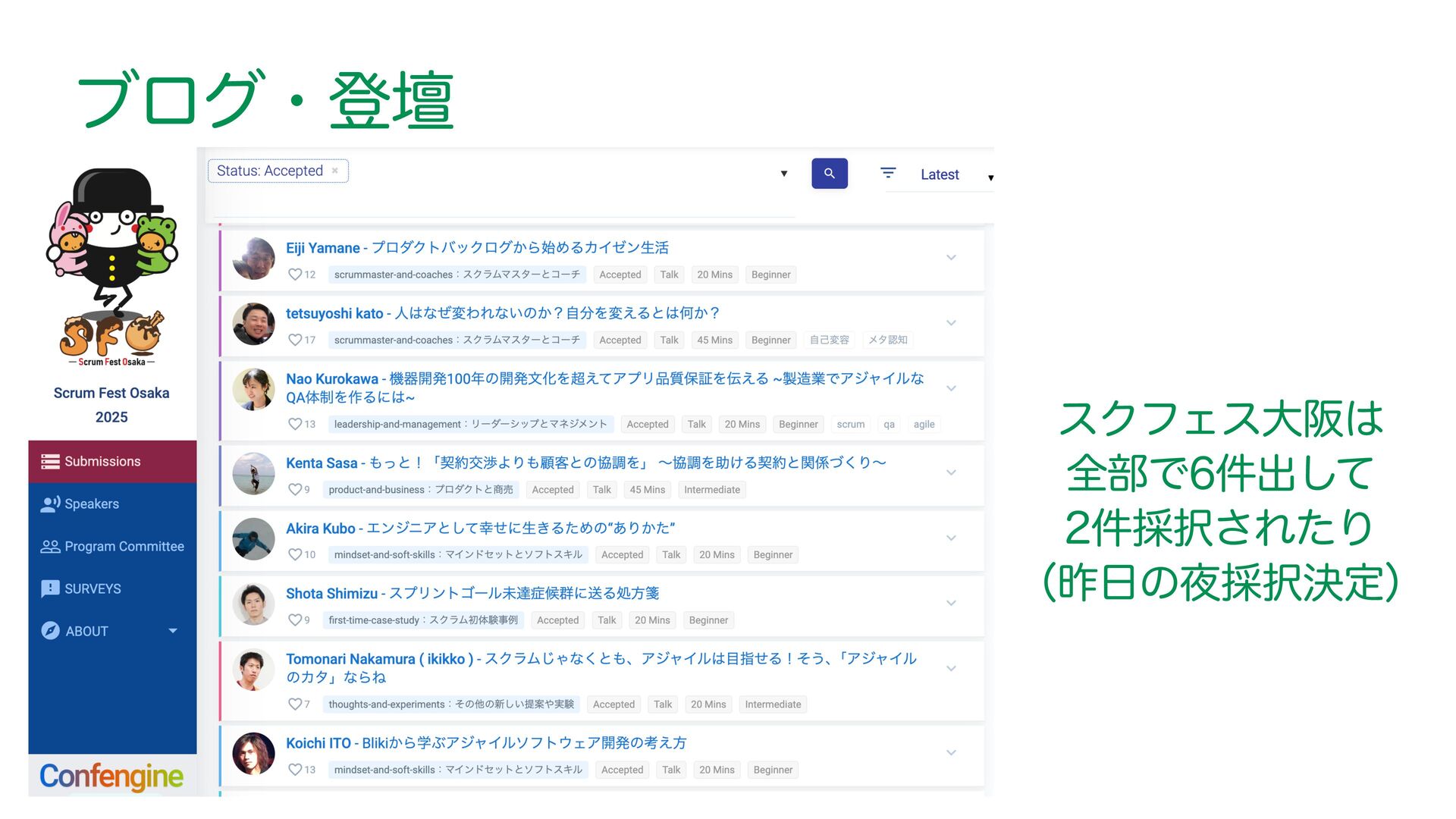The width and height of the screenshot is (1456, 819).
Task: Click the thoughts-and-experiments track tag
Action: point(451,704)
